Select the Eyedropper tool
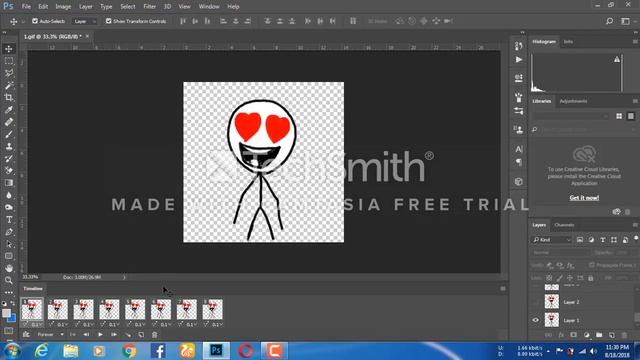This screenshot has width=640, height=360. coord(9,110)
